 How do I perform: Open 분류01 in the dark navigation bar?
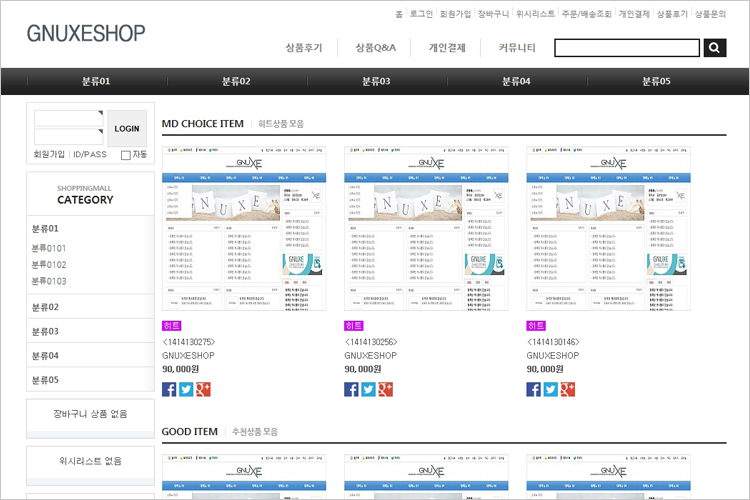coord(96,82)
